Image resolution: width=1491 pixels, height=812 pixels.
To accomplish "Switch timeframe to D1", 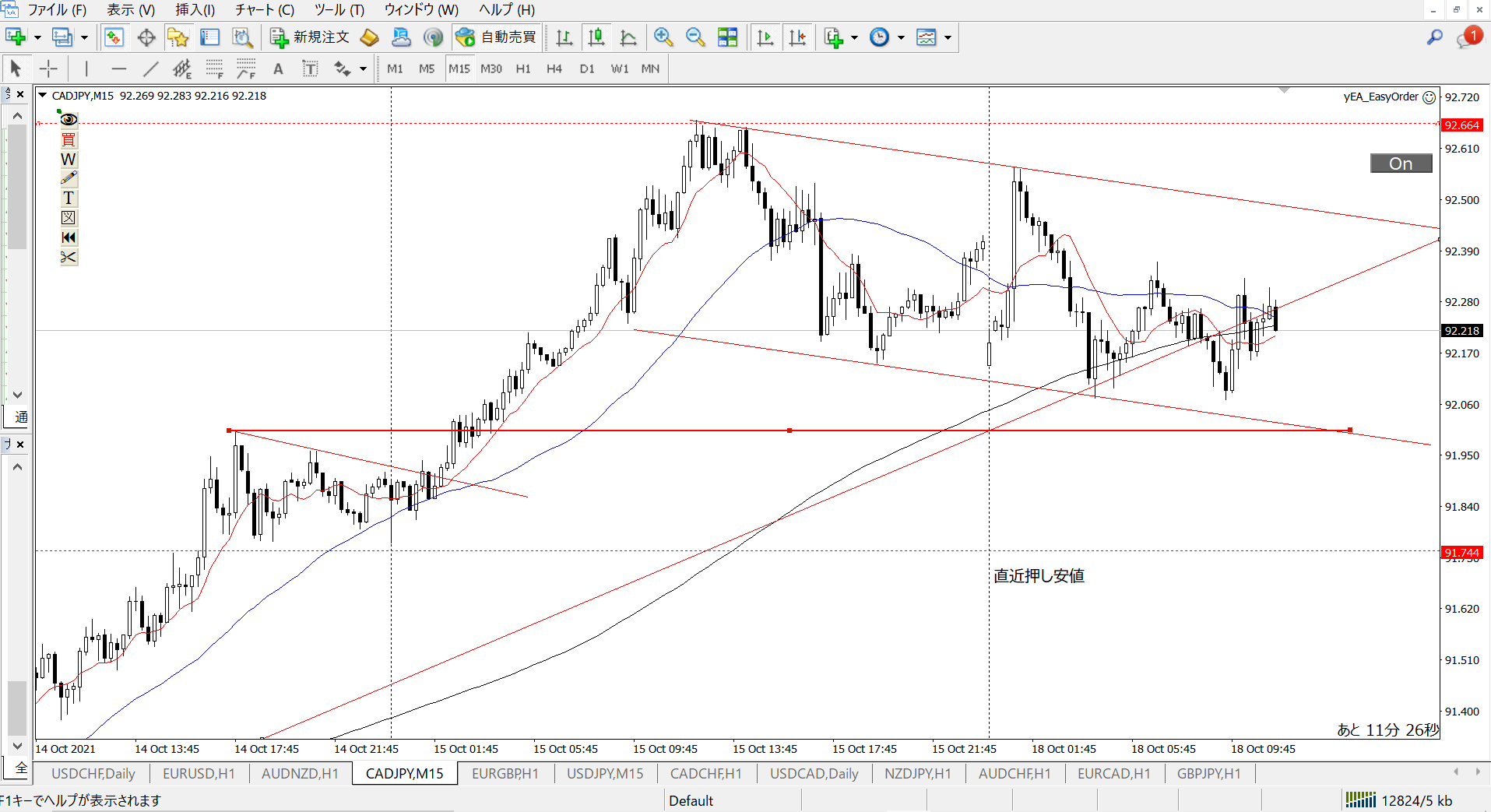I will 587,69.
